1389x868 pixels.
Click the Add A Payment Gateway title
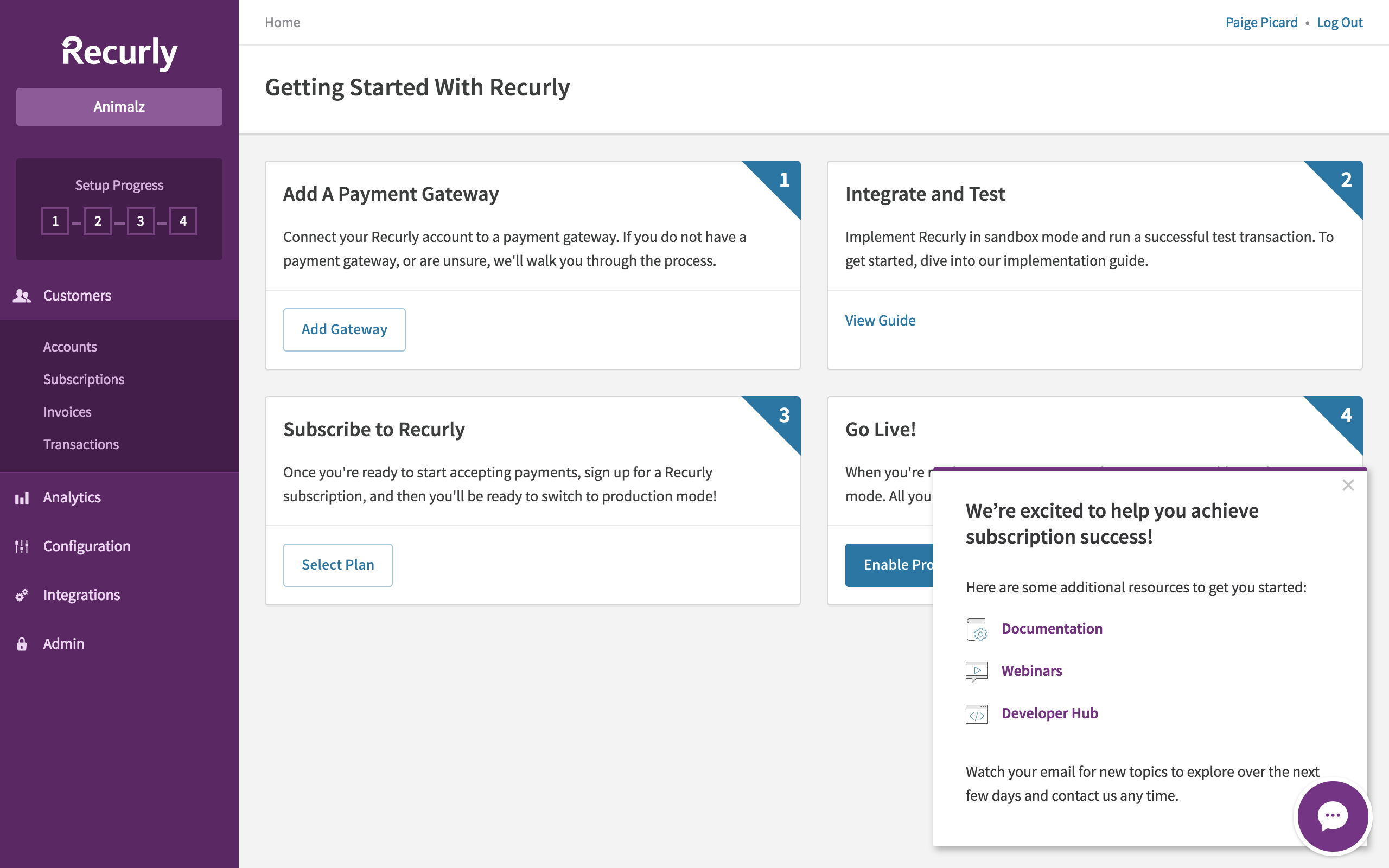[x=391, y=194]
